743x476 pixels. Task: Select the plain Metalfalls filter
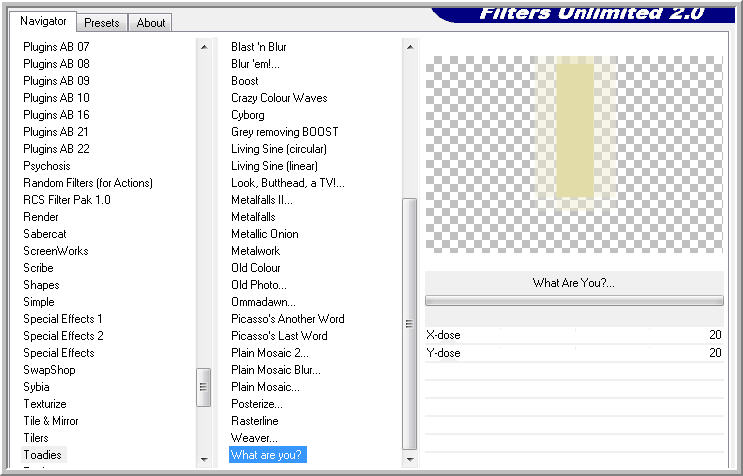[x=253, y=217]
